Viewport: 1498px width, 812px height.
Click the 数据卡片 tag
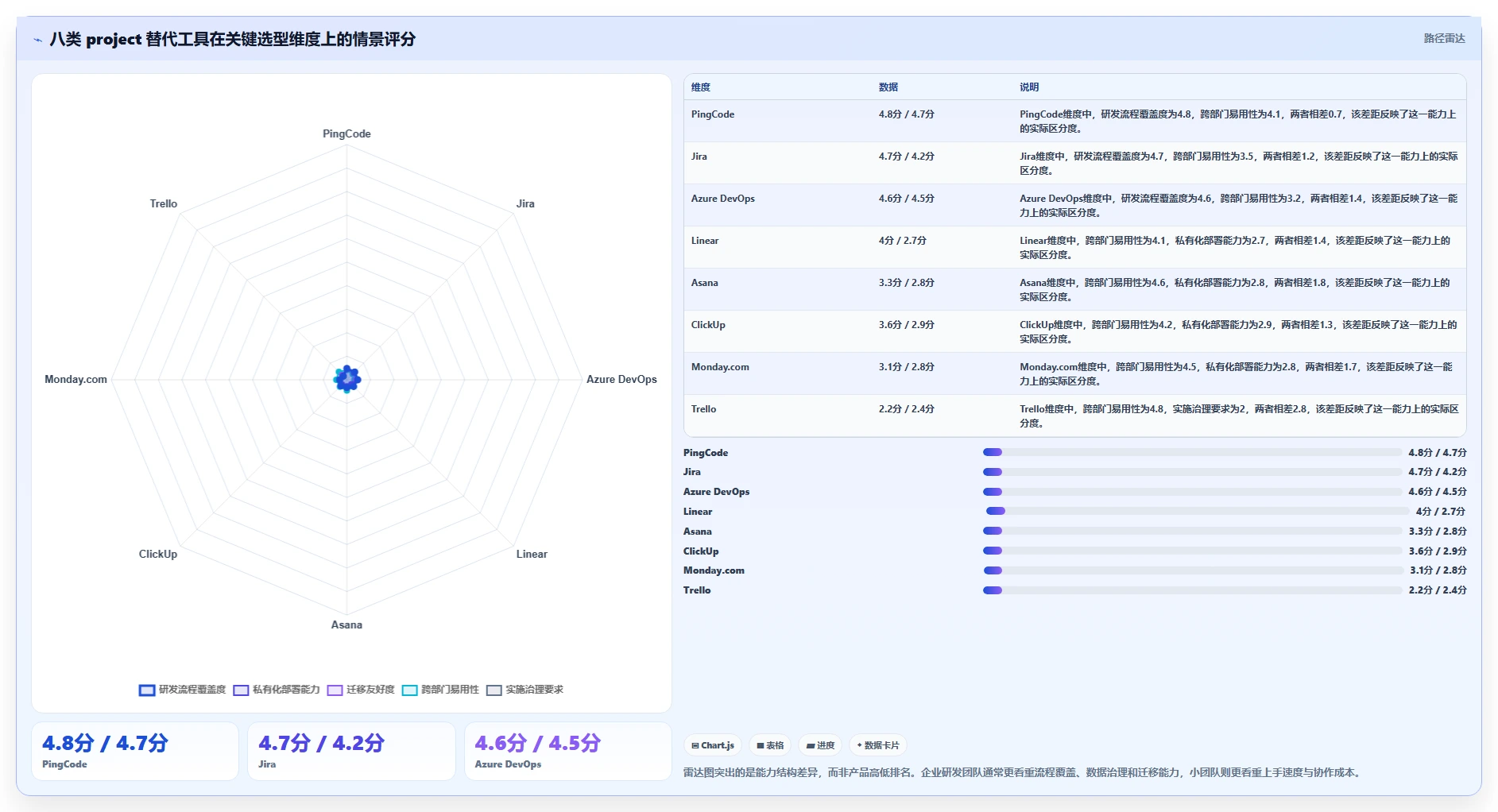coord(878,745)
